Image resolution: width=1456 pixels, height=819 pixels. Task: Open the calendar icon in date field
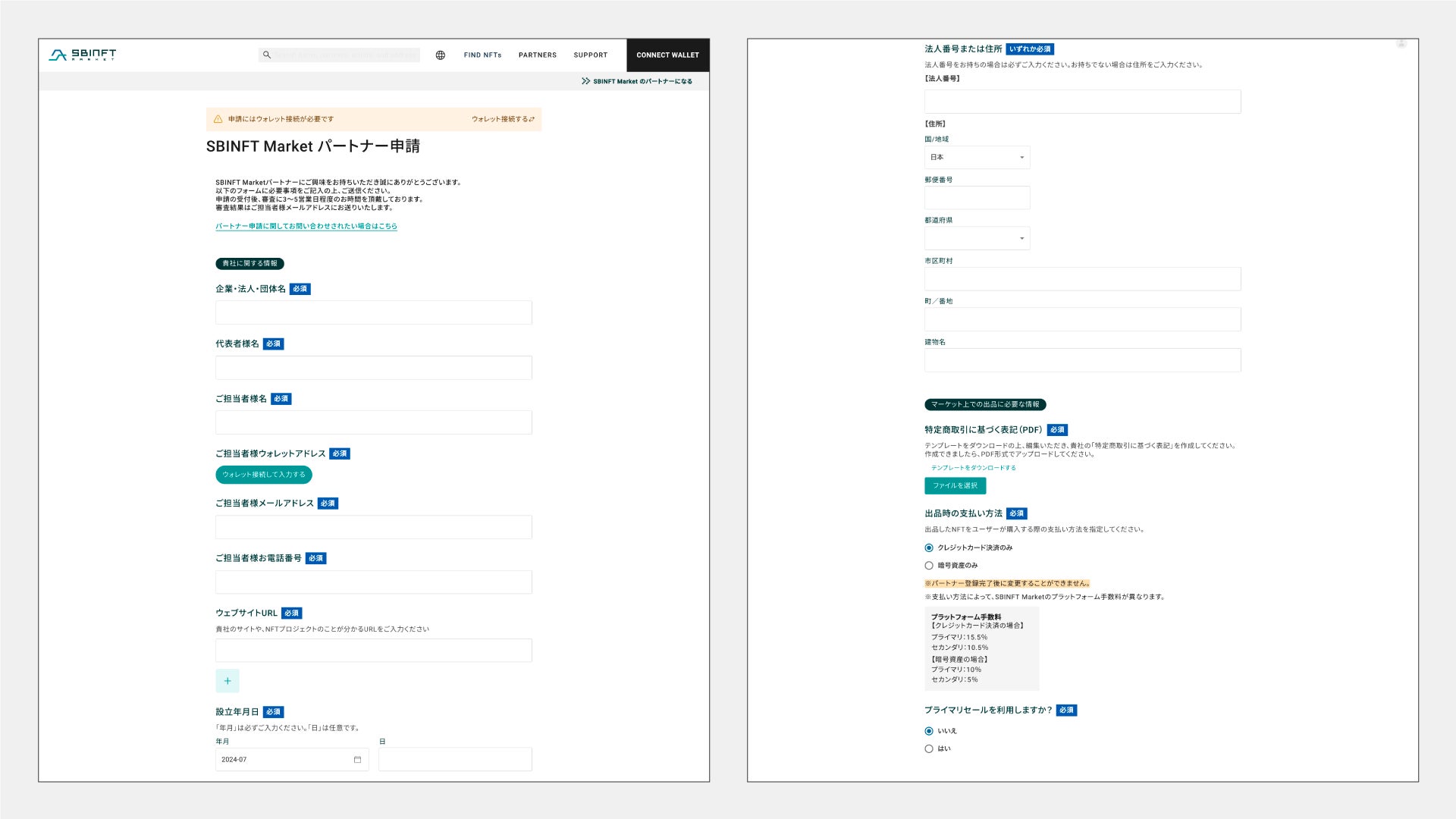tap(357, 759)
